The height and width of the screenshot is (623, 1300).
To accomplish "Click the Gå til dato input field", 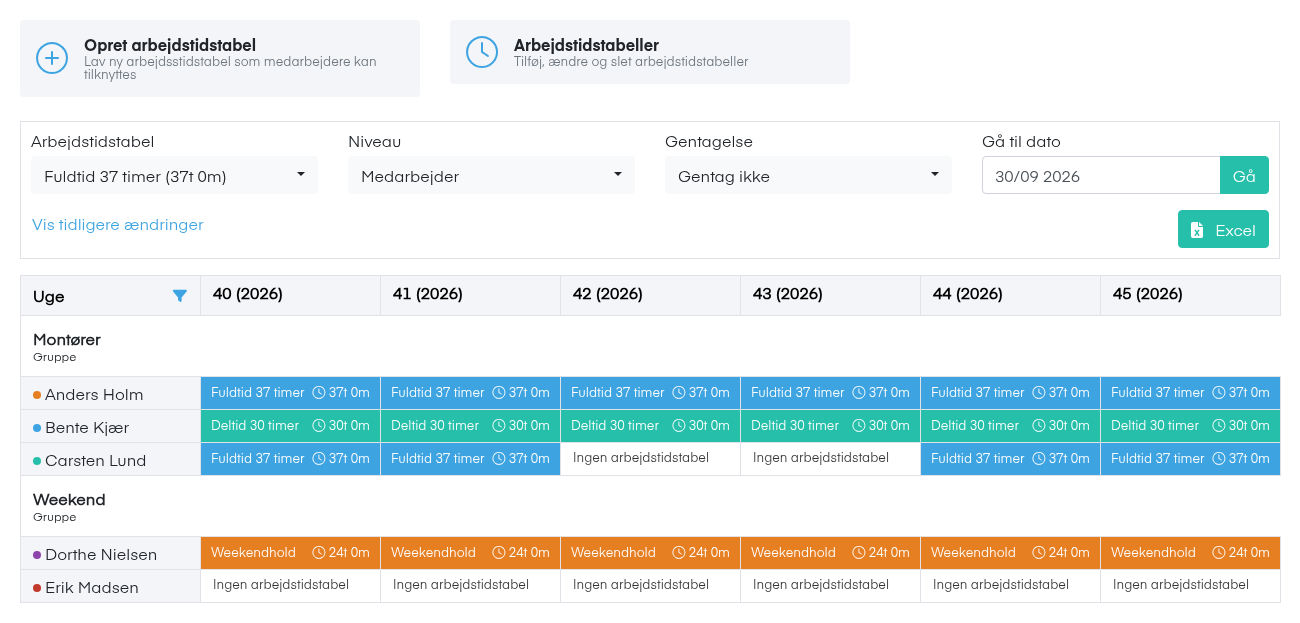I will [x=1101, y=176].
